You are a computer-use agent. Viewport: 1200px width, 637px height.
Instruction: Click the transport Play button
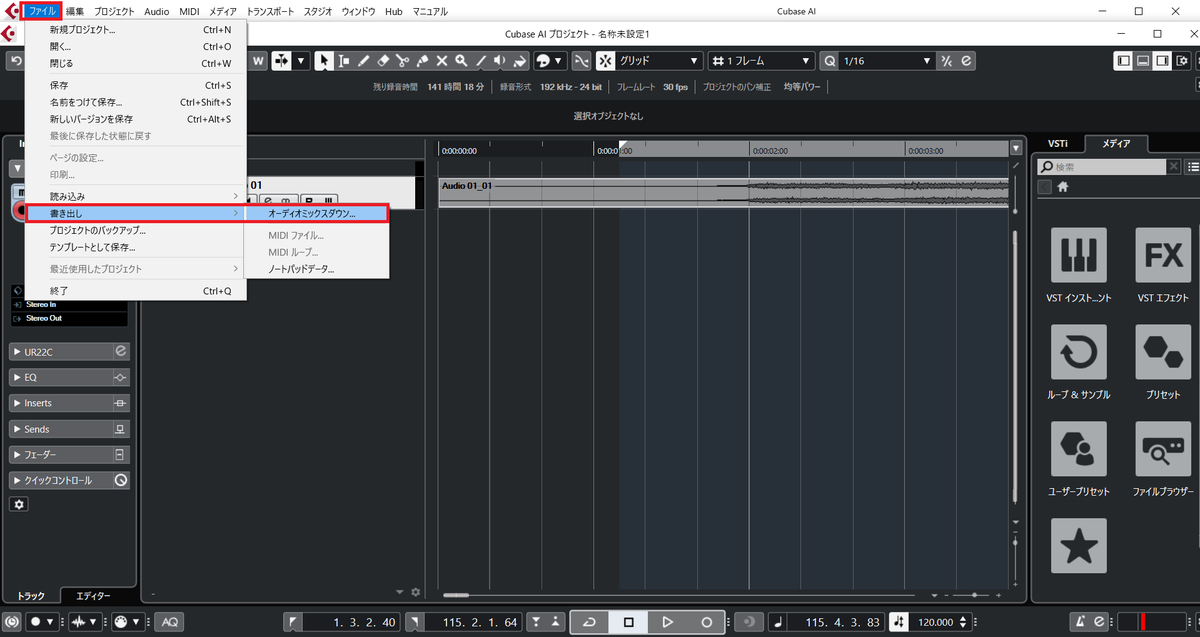coord(667,622)
